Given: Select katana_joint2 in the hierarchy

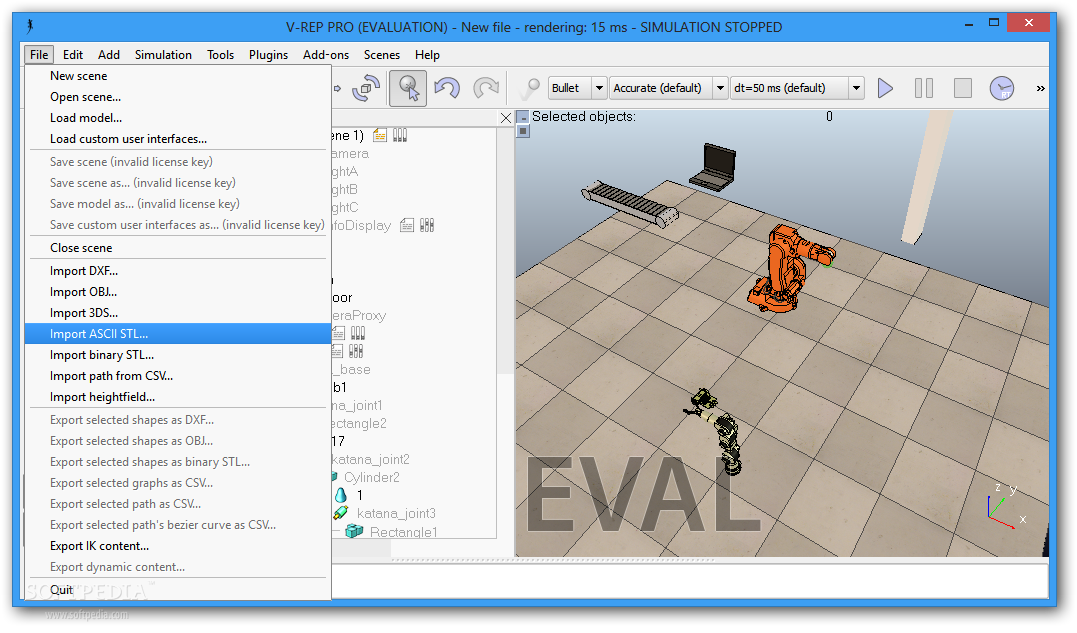Looking at the screenshot, I should click(371, 459).
